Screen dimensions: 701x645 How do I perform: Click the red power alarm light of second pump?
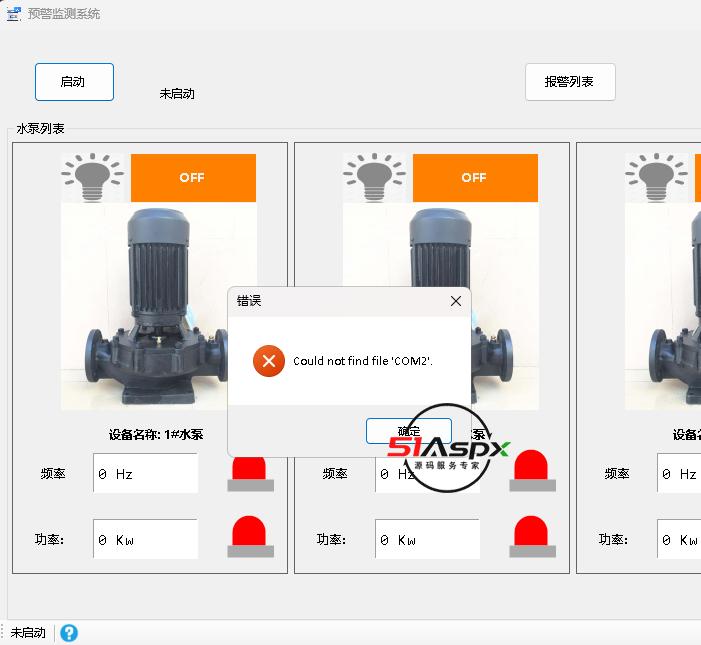coord(532,536)
